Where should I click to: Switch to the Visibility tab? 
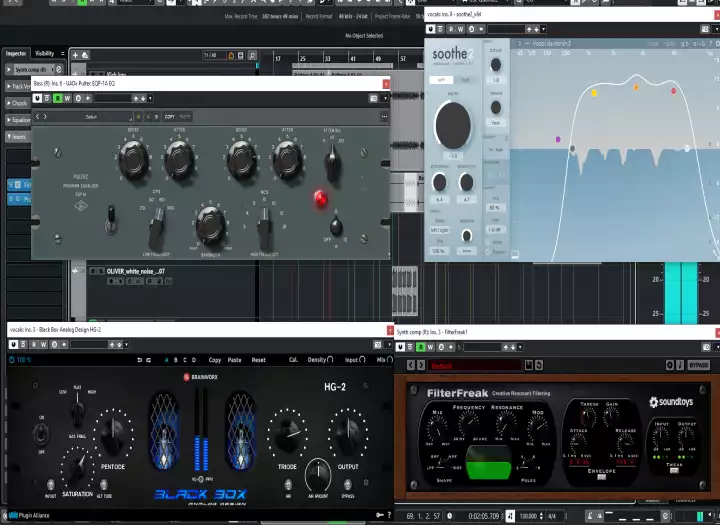45,54
